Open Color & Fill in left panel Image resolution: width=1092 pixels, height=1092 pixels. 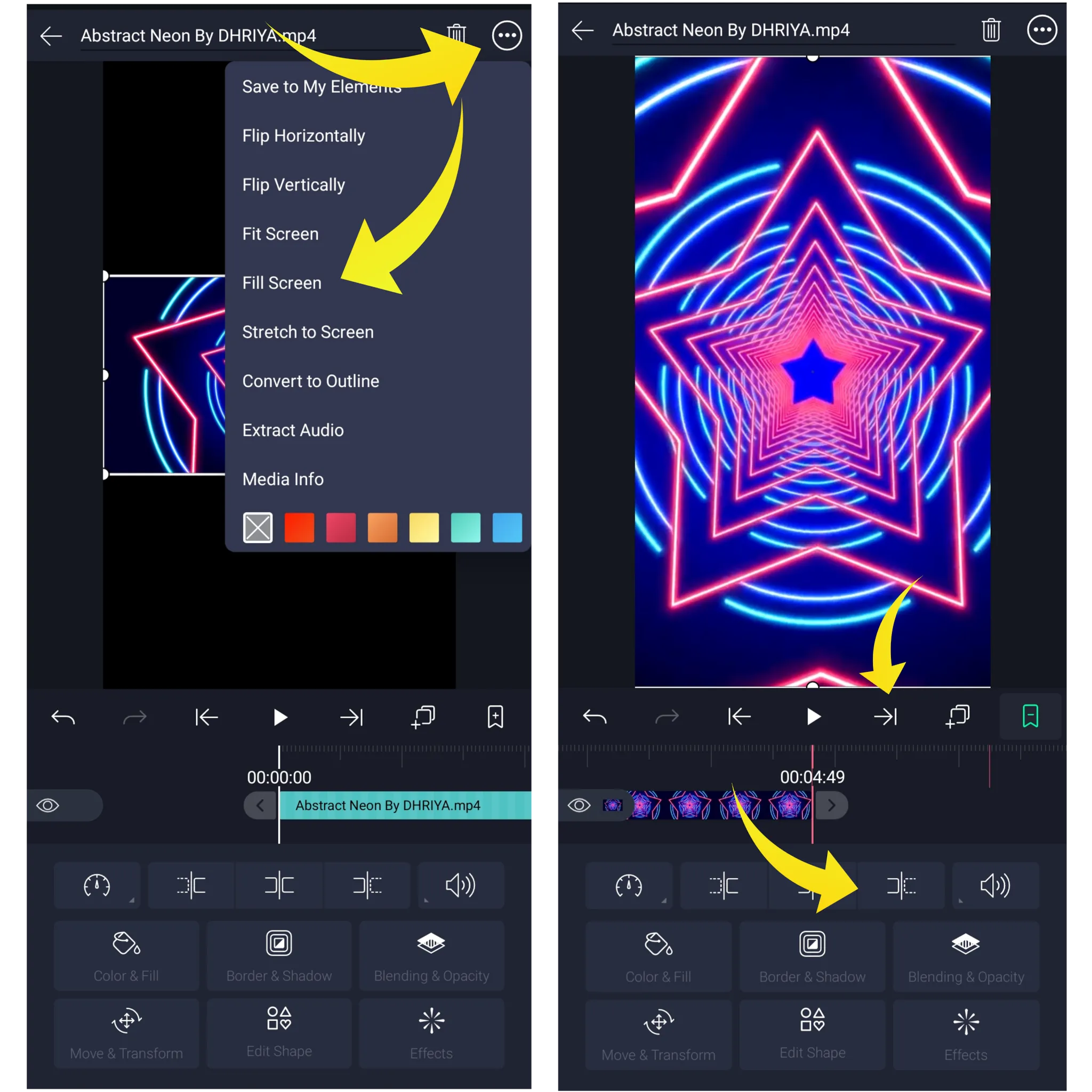[x=126, y=955]
